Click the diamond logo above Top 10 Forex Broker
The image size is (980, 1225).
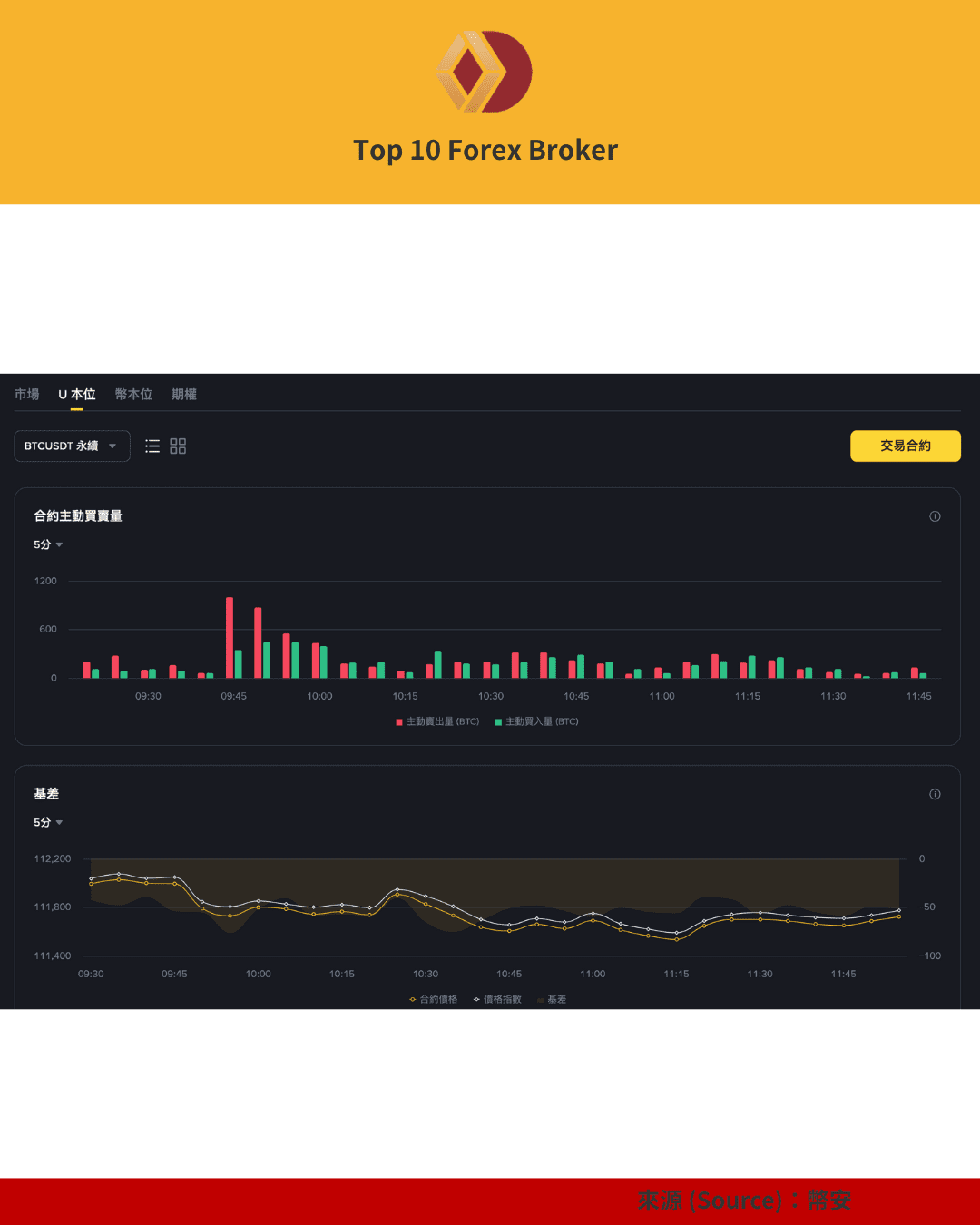point(485,72)
